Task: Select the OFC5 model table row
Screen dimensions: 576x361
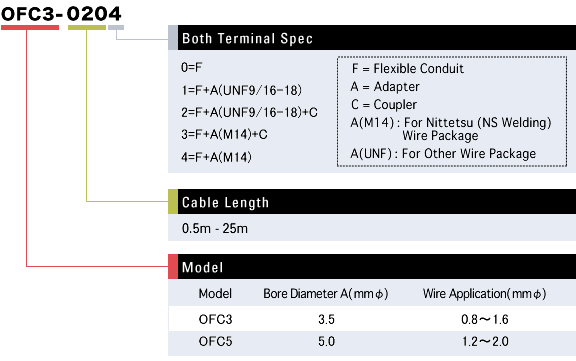Action: click(x=372, y=343)
